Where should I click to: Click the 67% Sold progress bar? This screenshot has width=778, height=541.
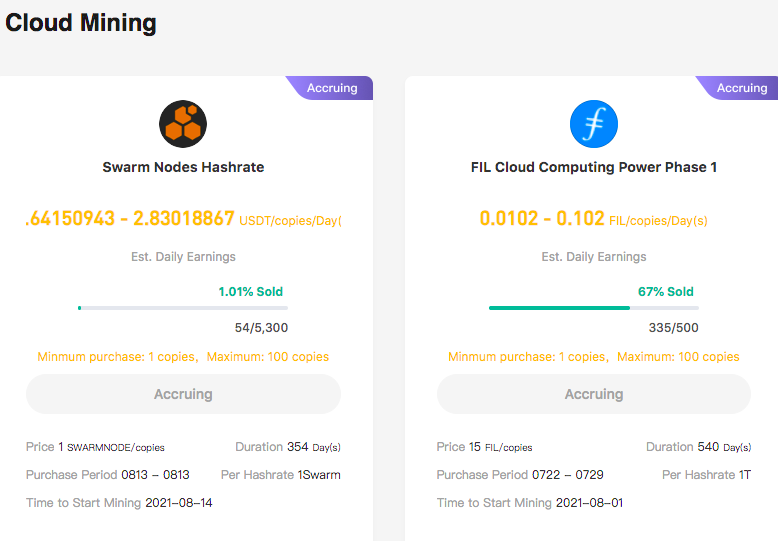[x=594, y=308]
